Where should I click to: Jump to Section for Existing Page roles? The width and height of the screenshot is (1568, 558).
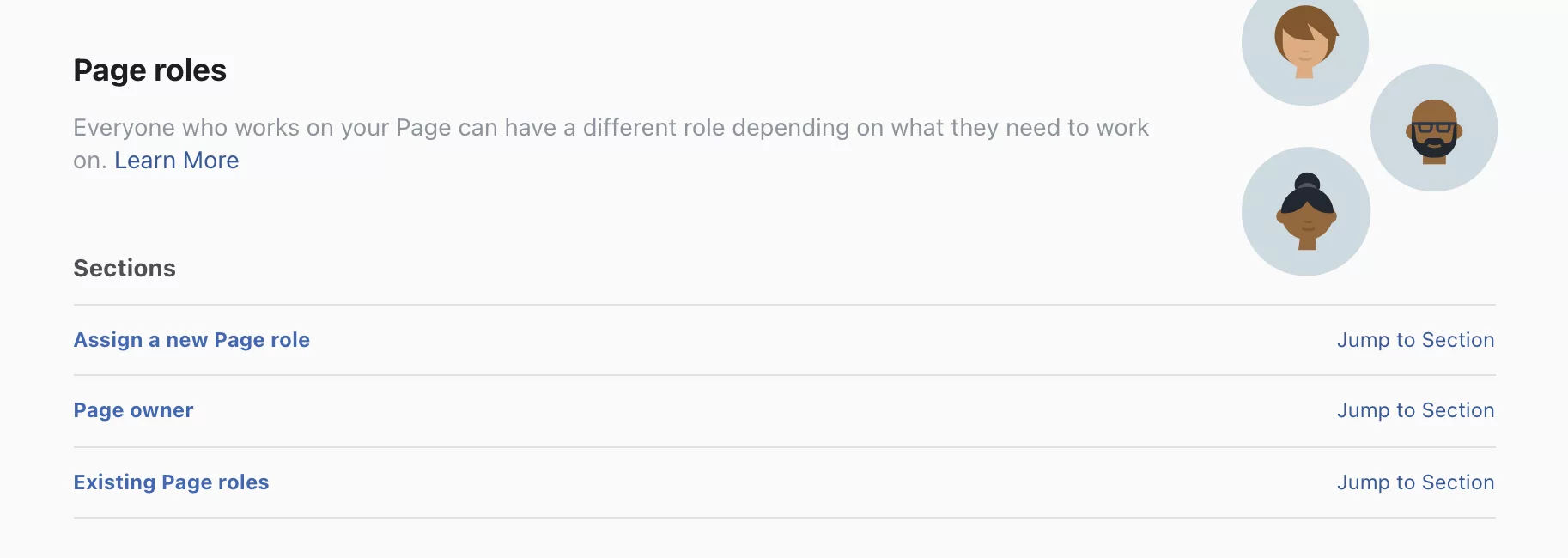point(1415,482)
